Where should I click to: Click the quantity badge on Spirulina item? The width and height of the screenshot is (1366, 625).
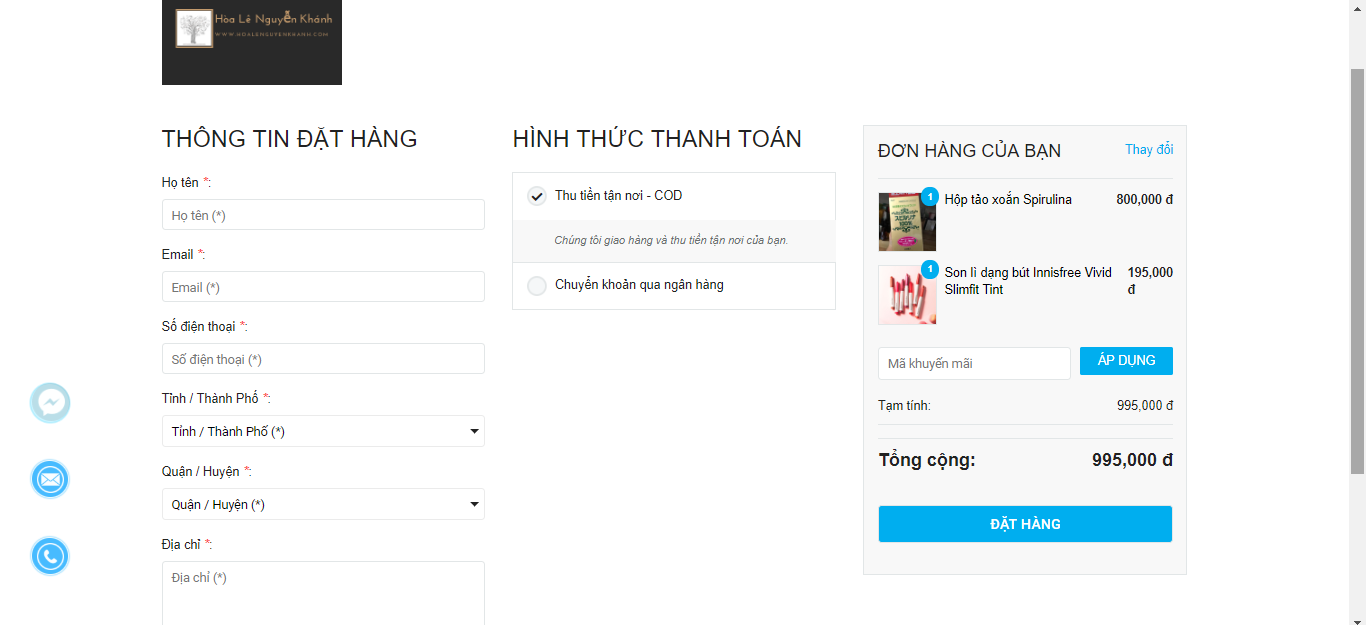[x=930, y=197]
